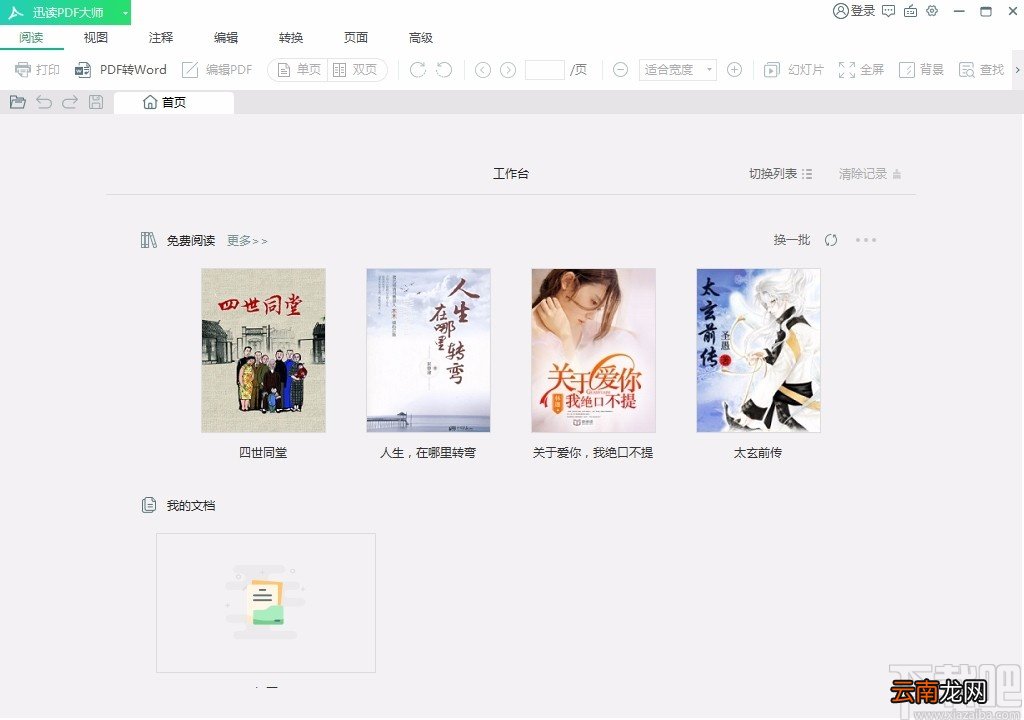
Task: Go to previous page arrow
Action: point(483,69)
